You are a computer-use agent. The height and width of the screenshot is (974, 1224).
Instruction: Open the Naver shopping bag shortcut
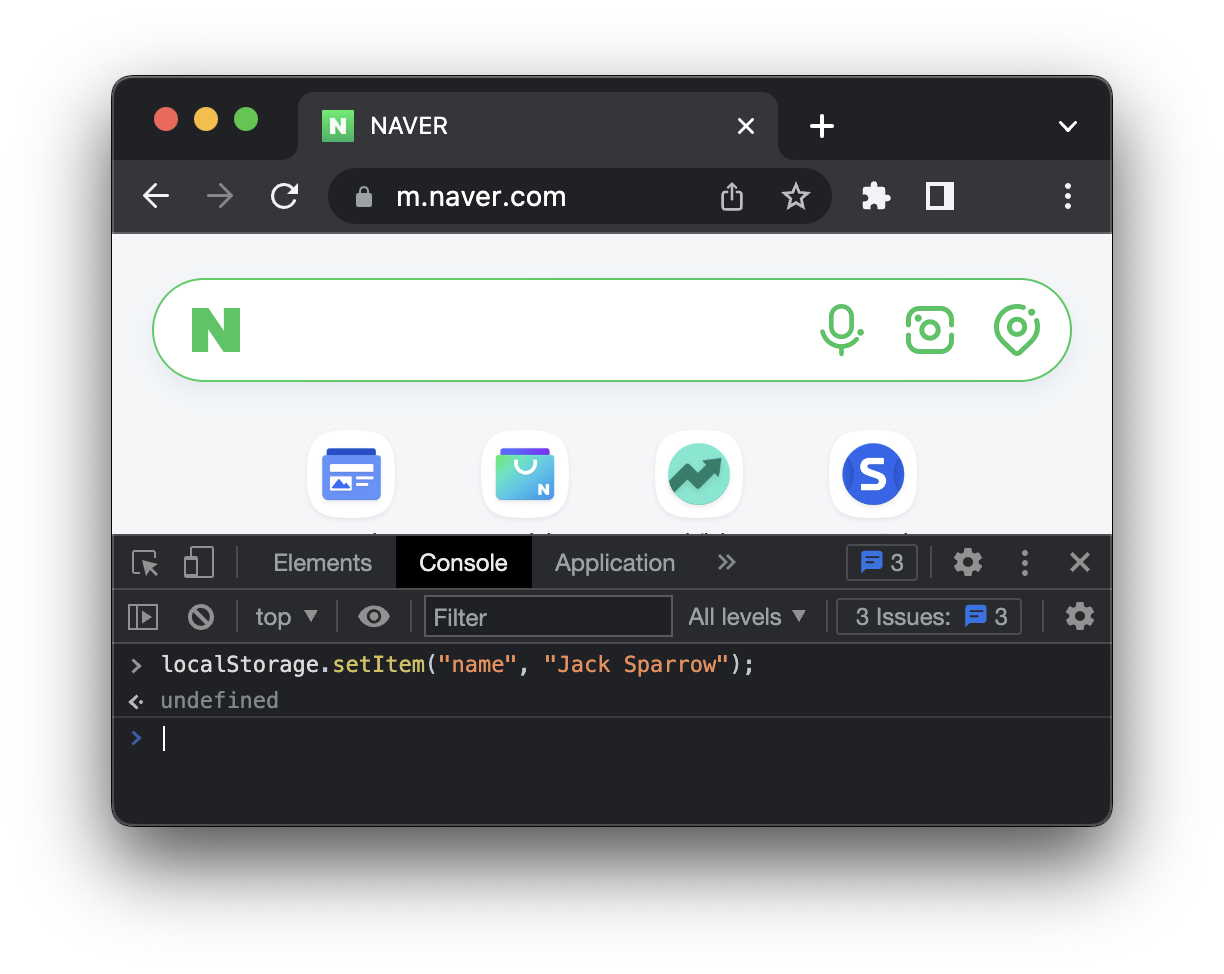[x=525, y=474]
